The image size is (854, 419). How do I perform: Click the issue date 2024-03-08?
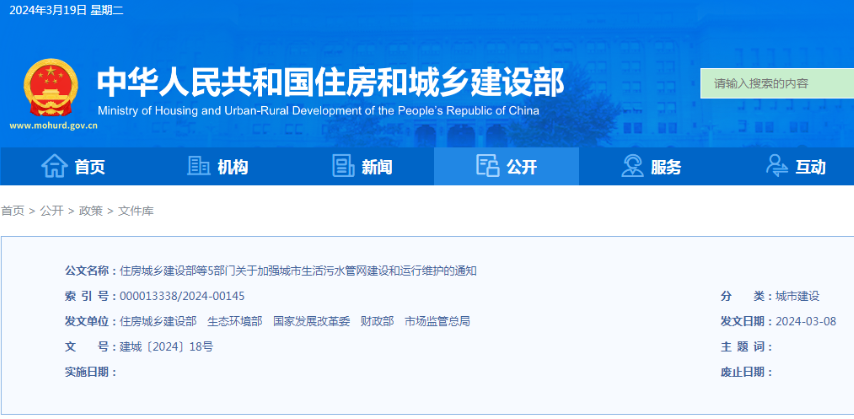(806, 321)
